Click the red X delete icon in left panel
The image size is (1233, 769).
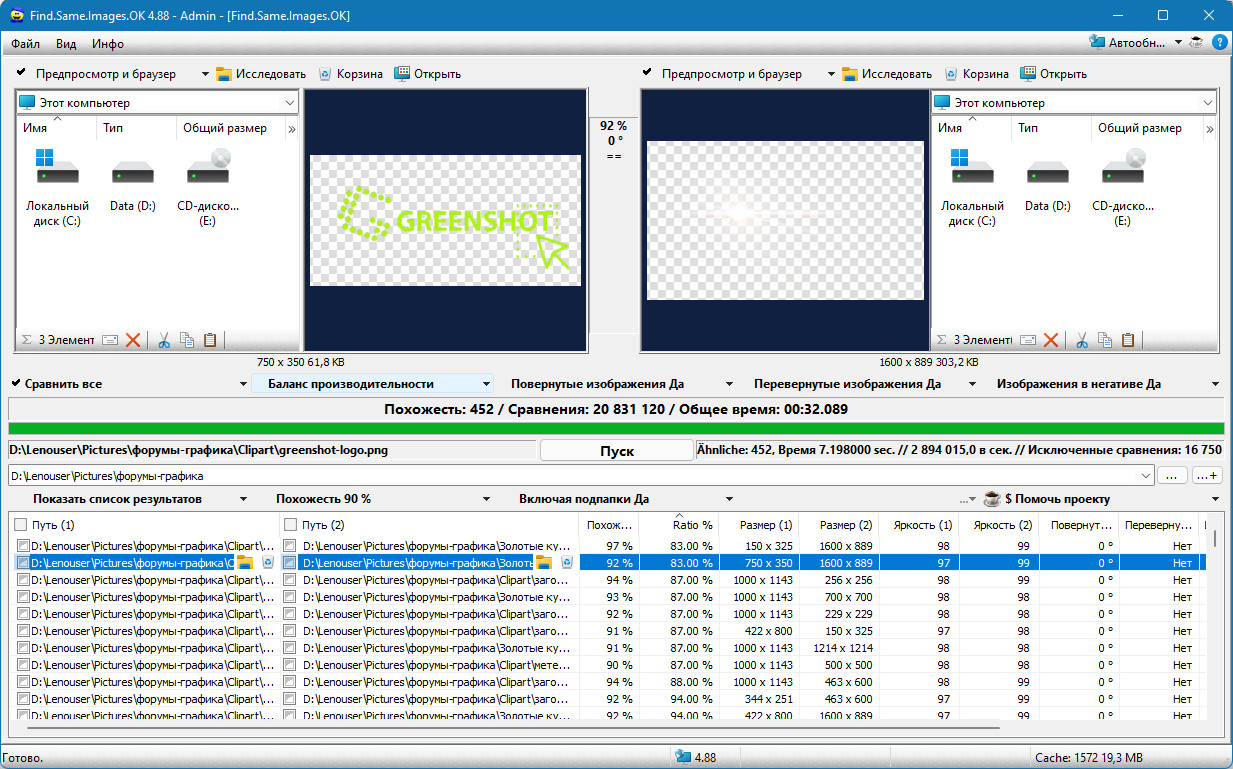pyautogui.click(x=133, y=340)
